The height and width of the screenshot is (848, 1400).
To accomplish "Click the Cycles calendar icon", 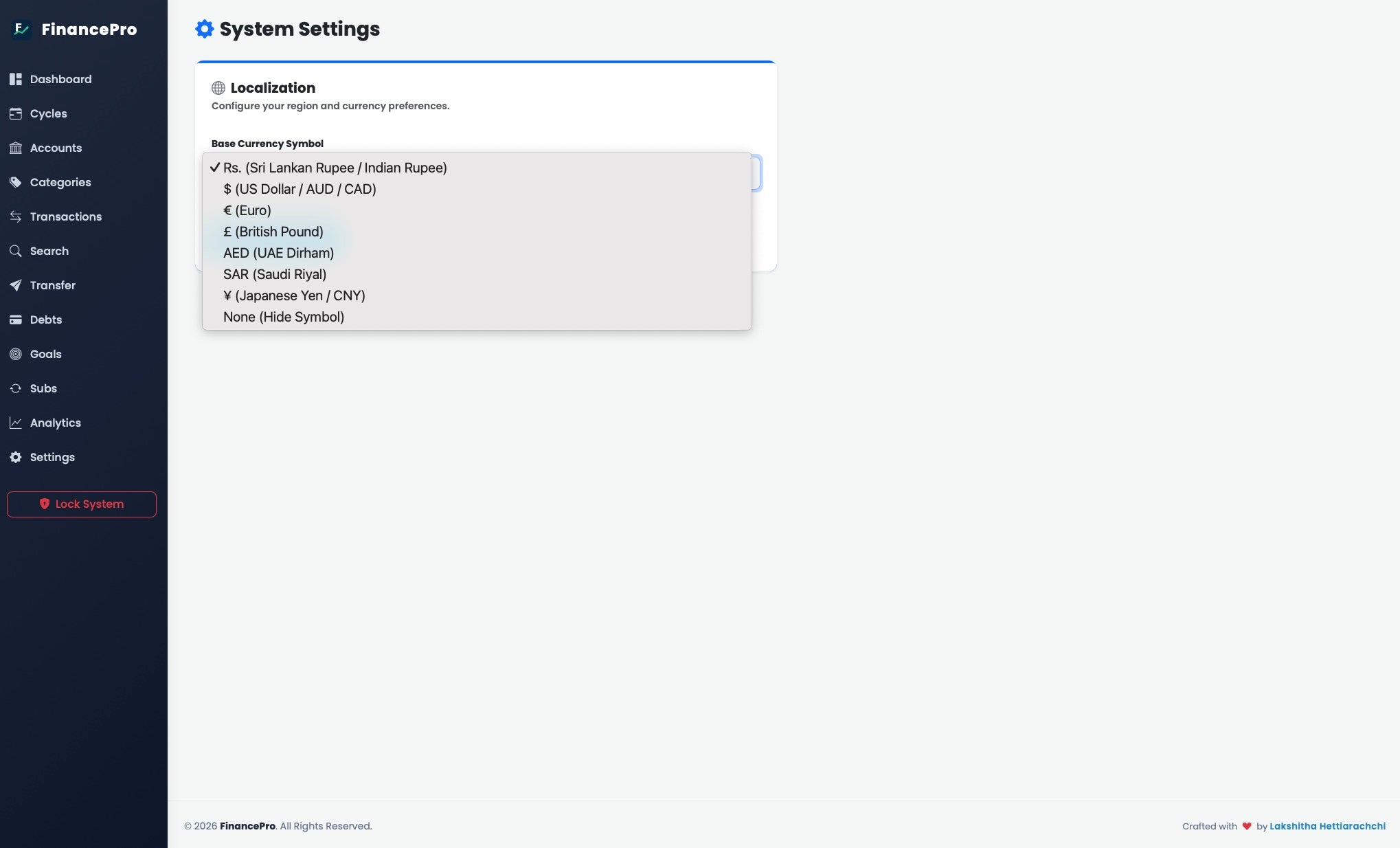I will pyautogui.click(x=16, y=113).
